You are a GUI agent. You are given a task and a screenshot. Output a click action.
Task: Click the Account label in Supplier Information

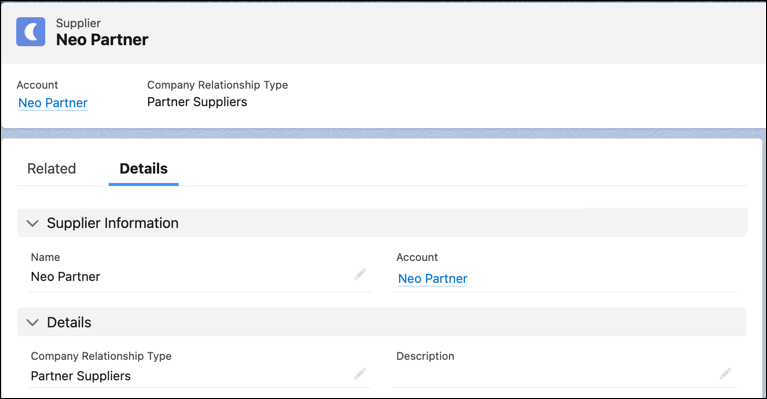coord(417,257)
